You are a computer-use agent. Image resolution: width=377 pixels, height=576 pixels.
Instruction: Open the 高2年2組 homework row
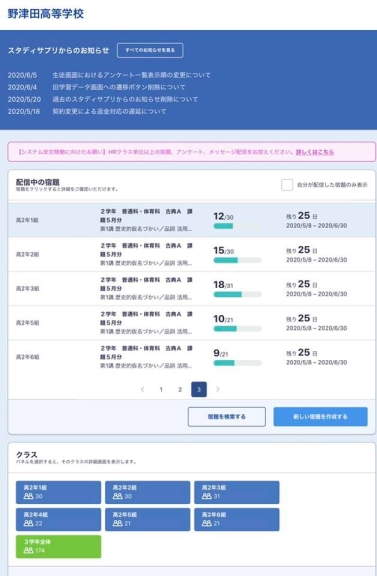click(191, 254)
